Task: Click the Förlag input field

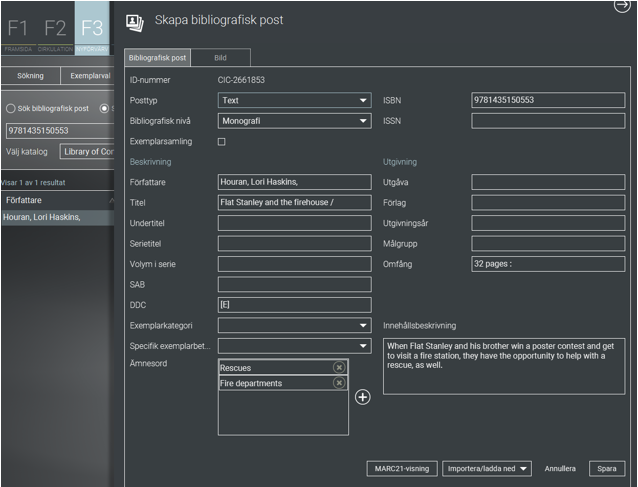Action: coord(548,203)
